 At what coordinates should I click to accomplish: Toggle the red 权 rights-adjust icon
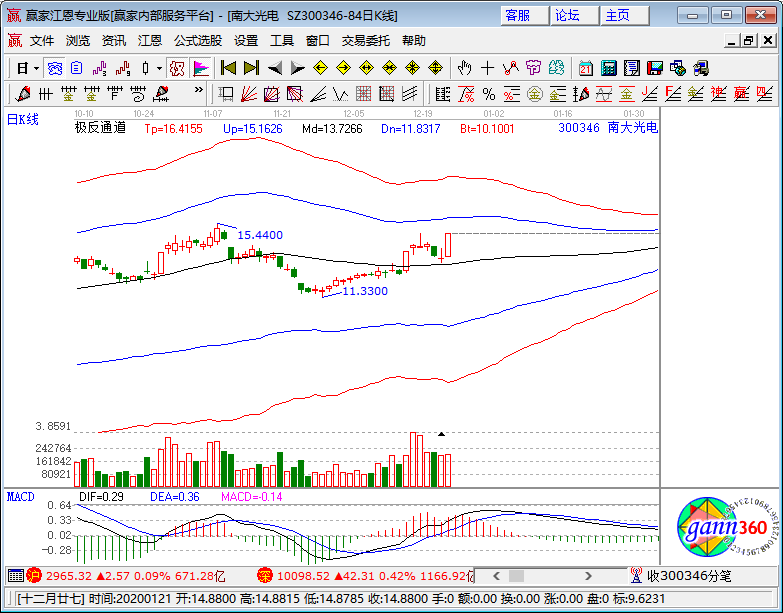tap(177, 68)
